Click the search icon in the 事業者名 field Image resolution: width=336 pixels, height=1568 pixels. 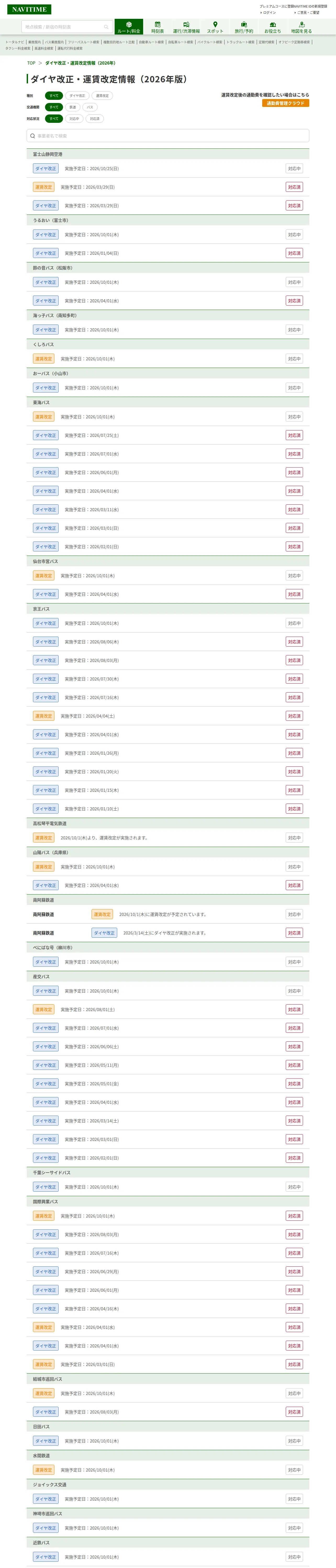click(32, 136)
